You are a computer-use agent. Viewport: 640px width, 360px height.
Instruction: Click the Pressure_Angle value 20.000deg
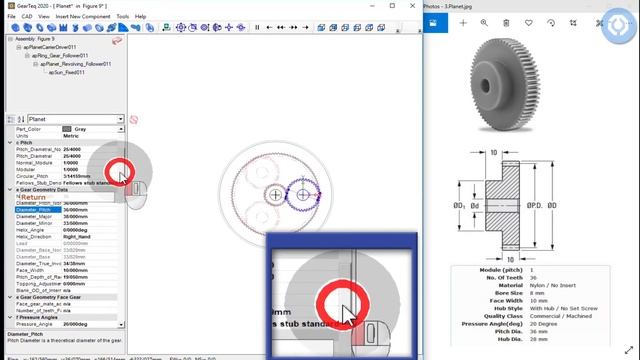(75, 324)
